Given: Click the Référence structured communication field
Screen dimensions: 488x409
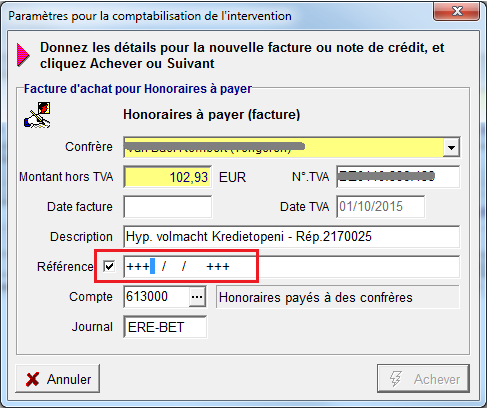Looking at the screenshot, I should pos(292,267).
